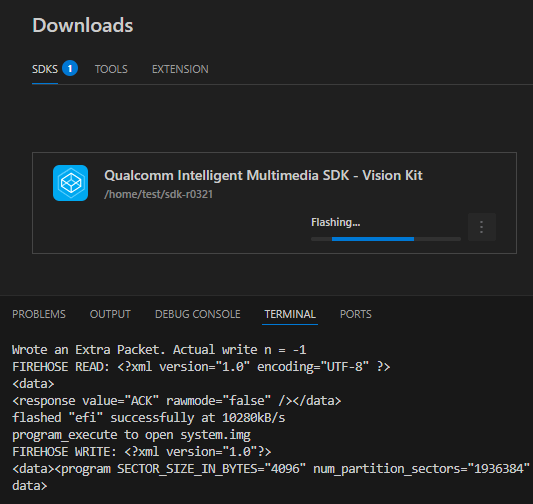The image size is (533, 504).
Task: Click the 'flashed "efi" successfully' terminal line
Action: pyautogui.click(x=149, y=418)
